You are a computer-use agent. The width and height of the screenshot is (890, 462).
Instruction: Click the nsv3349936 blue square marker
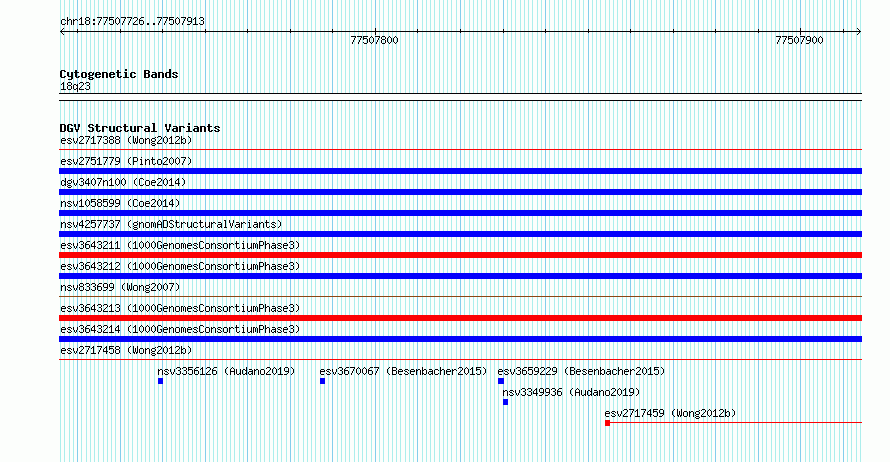point(505,402)
